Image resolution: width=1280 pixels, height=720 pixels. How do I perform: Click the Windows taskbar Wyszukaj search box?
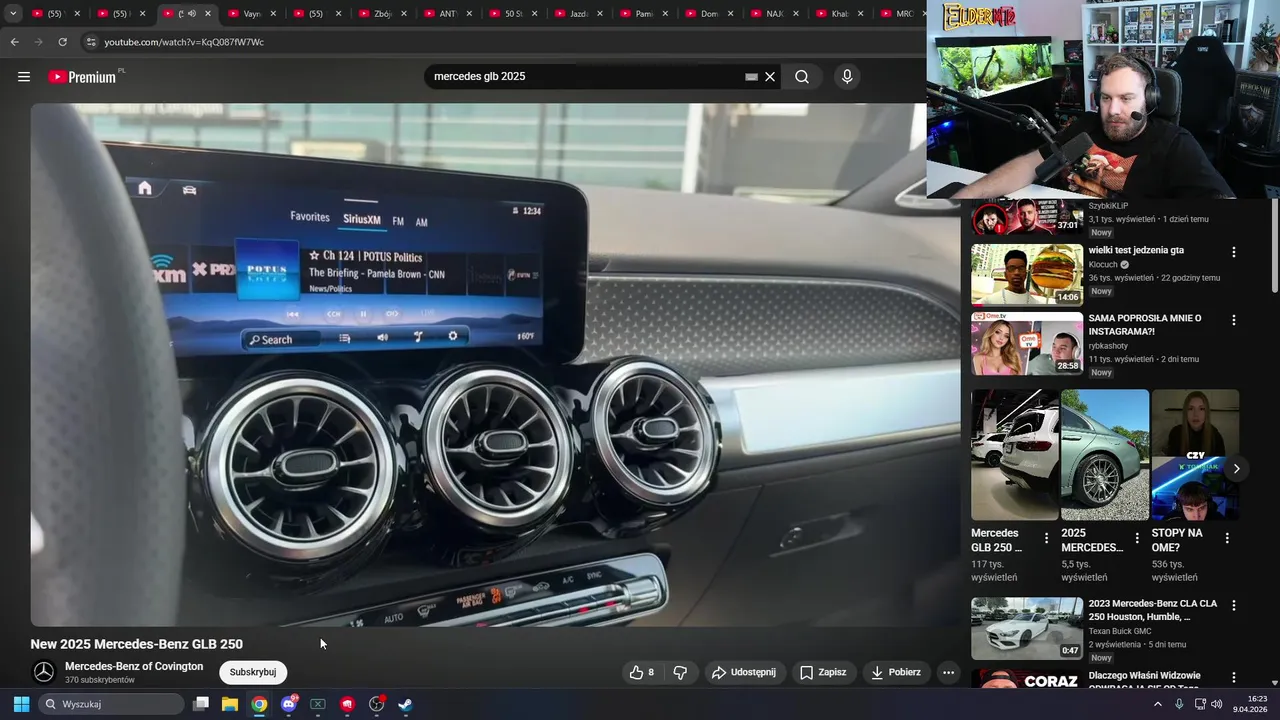tap(111, 704)
